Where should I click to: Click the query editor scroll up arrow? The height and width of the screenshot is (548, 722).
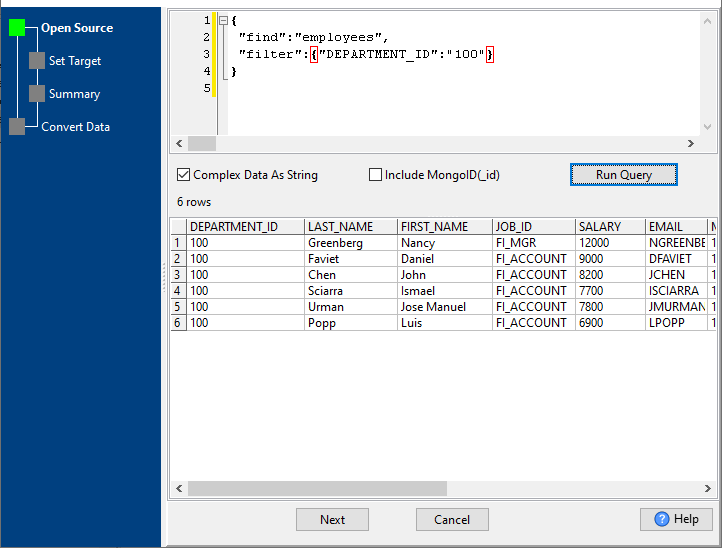(x=708, y=21)
